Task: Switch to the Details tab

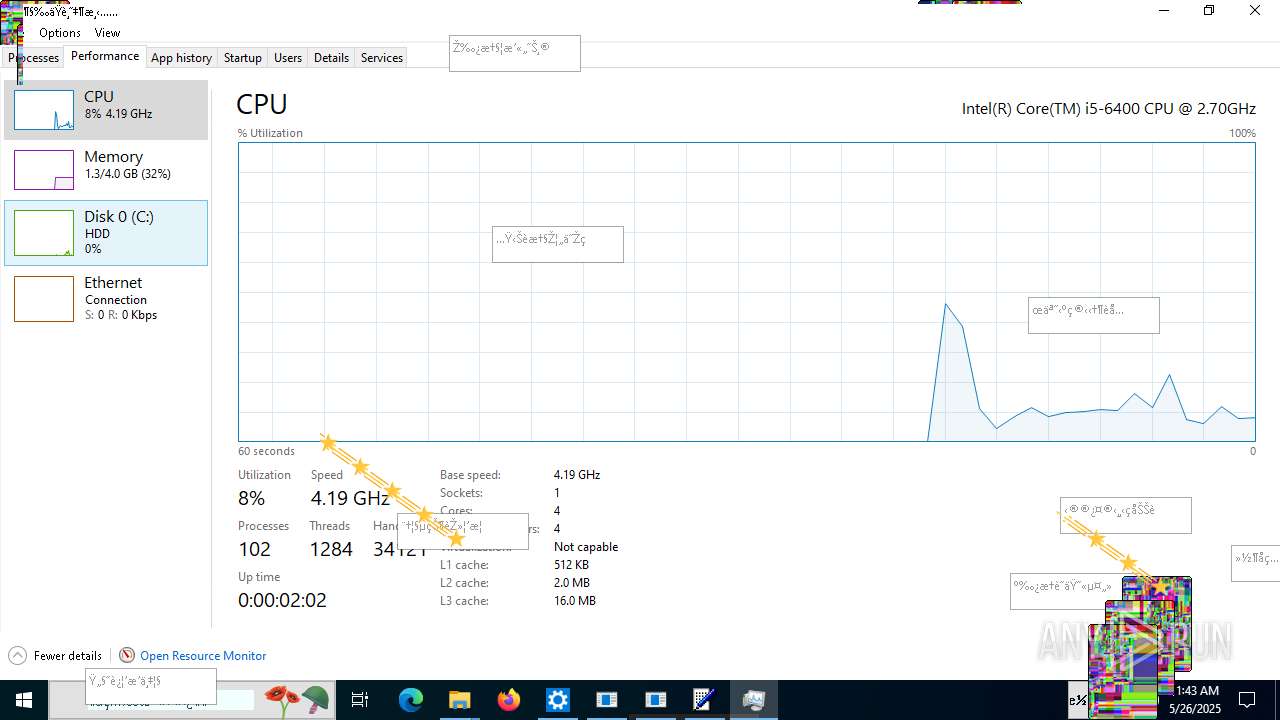Action: coord(331,58)
